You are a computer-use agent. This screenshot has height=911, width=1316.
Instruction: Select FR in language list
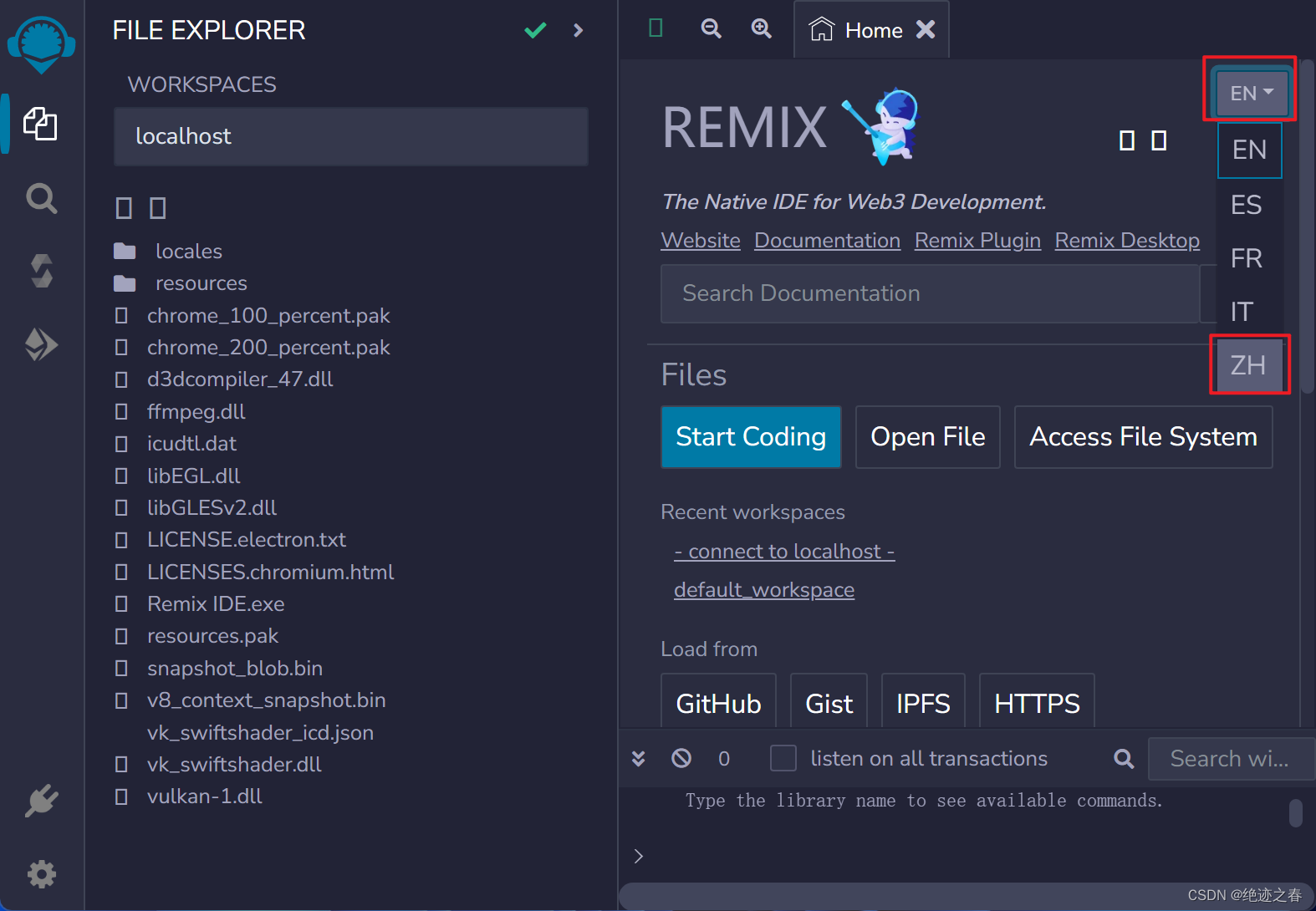(x=1246, y=258)
